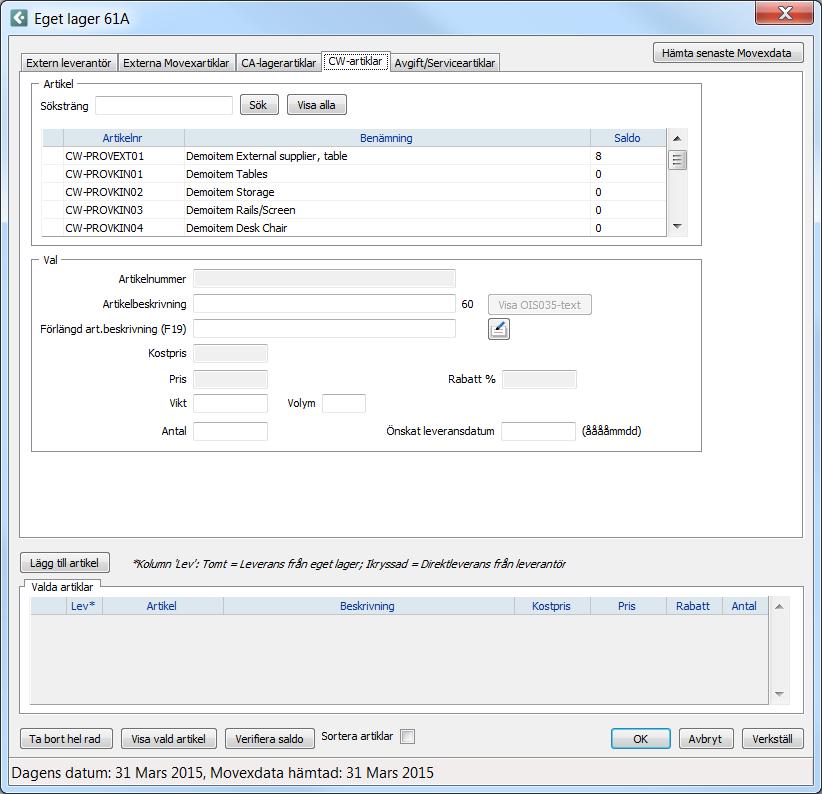Click the Antal column header in Valda artiklar

744,606
